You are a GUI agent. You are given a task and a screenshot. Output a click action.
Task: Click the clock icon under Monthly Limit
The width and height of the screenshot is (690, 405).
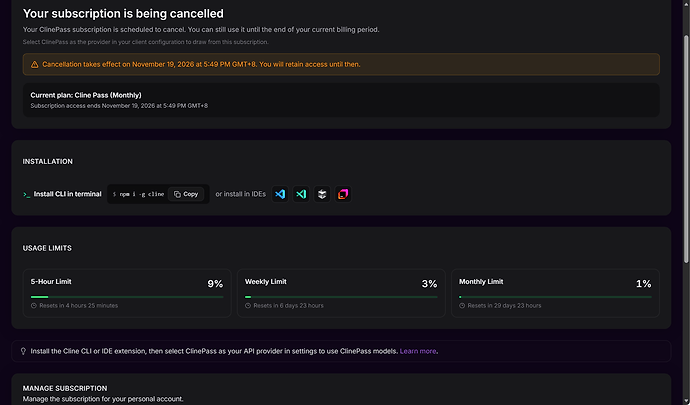point(462,306)
